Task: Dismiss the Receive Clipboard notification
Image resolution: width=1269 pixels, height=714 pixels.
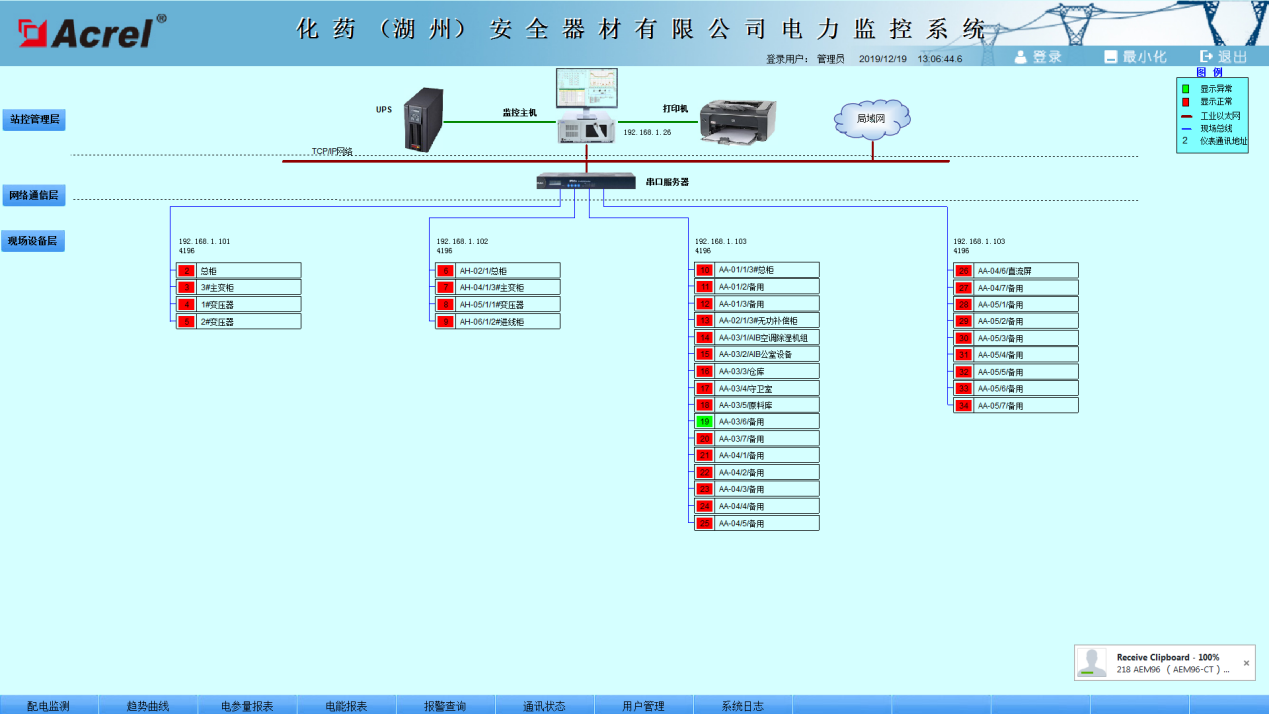Action: (x=1246, y=663)
